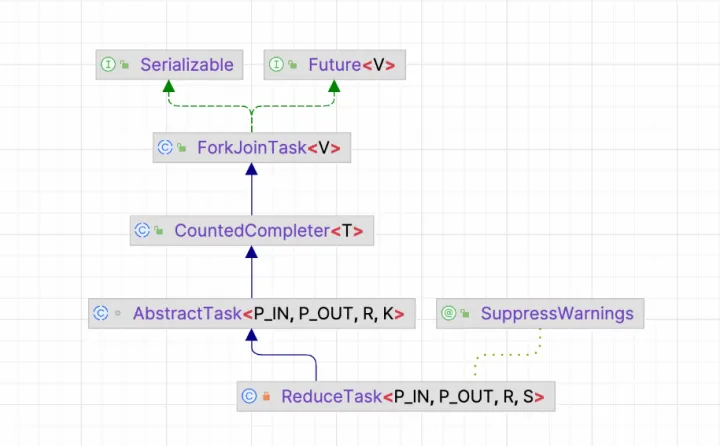Click the visibility lock icon beside ForkJoinTask<V>
The width and height of the screenshot is (720, 446).
(x=182, y=149)
